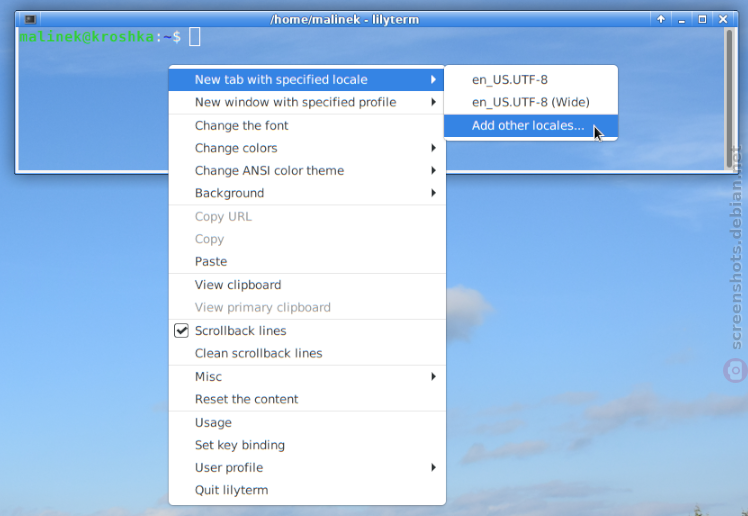Maximize the lilyterm window
The height and width of the screenshot is (516, 748).
[702, 20]
